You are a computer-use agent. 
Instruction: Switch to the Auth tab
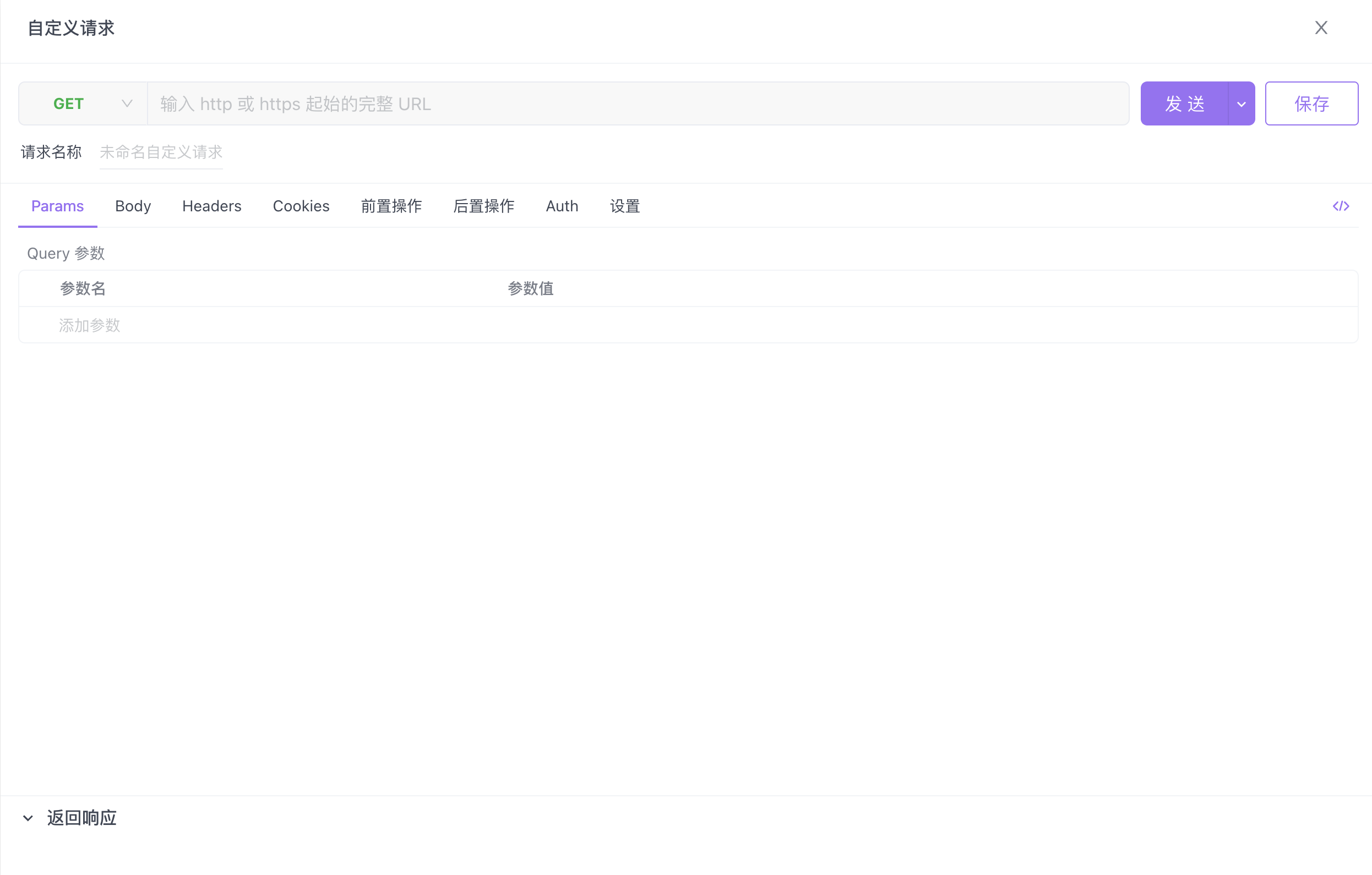[x=562, y=206]
